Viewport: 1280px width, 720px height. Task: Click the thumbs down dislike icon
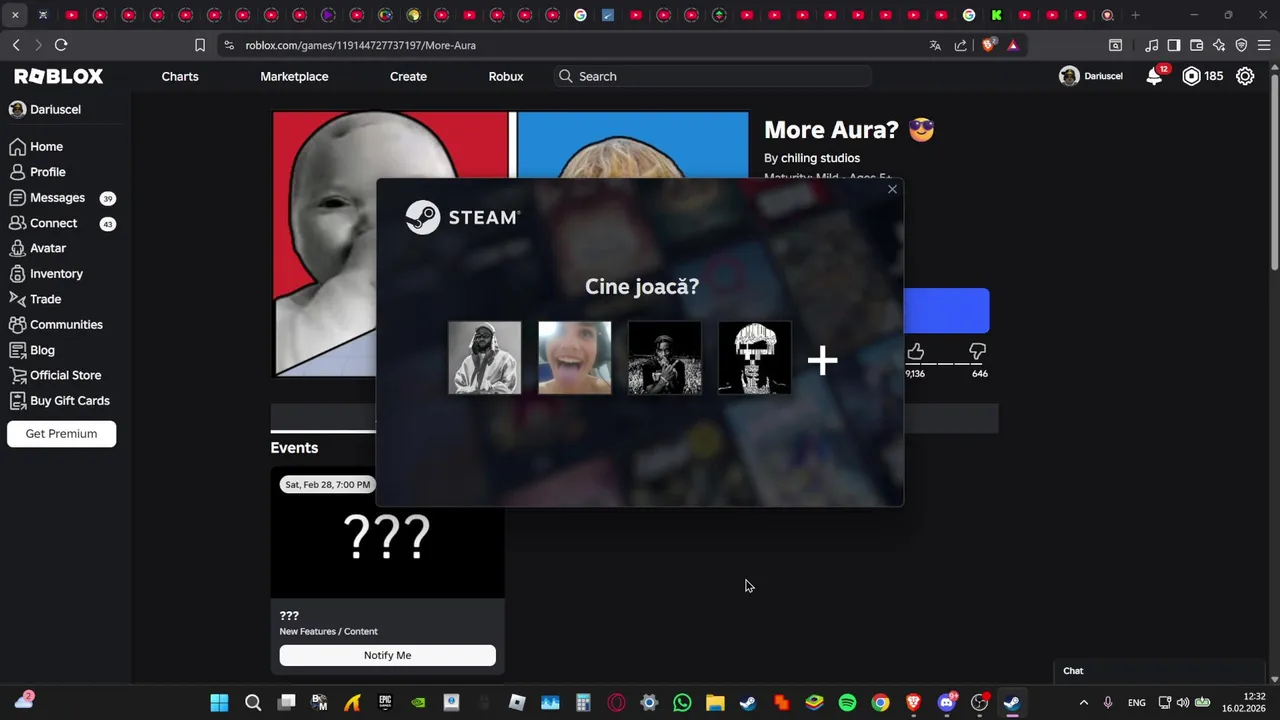tap(978, 352)
